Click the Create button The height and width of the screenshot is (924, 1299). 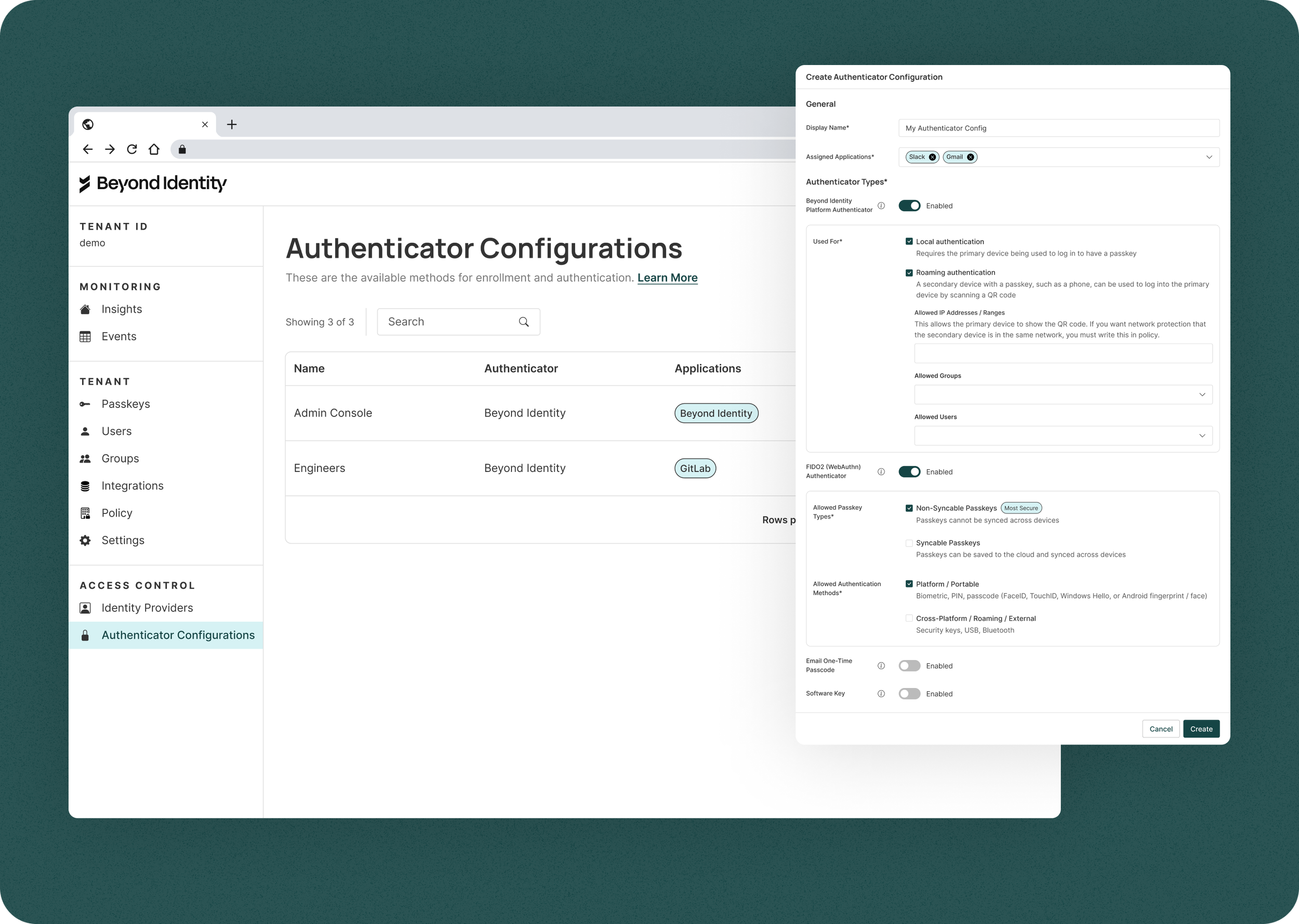[1201, 729]
